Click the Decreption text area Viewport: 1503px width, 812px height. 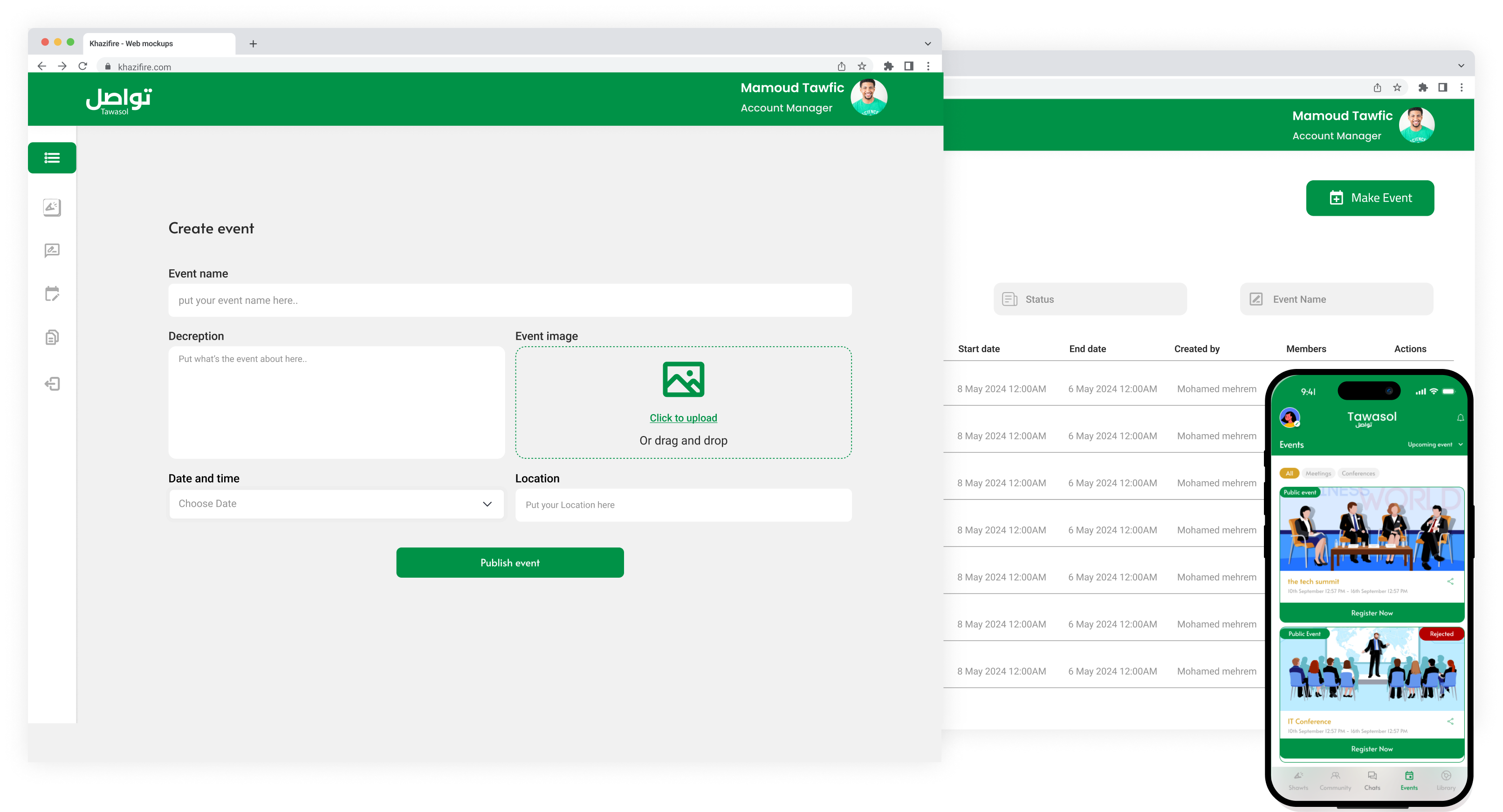click(x=336, y=403)
